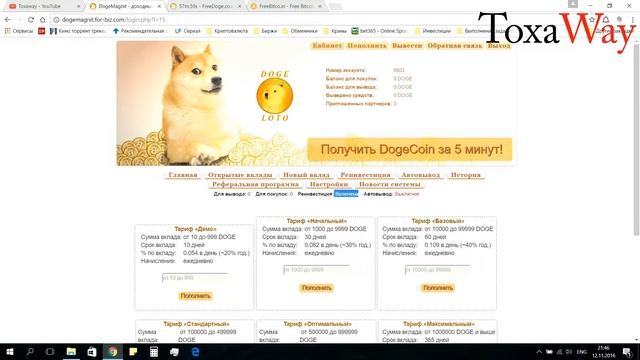The width and height of the screenshot is (640, 360).
Task: Toggle the Автовывод Выключен status
Action: [407, 194]
